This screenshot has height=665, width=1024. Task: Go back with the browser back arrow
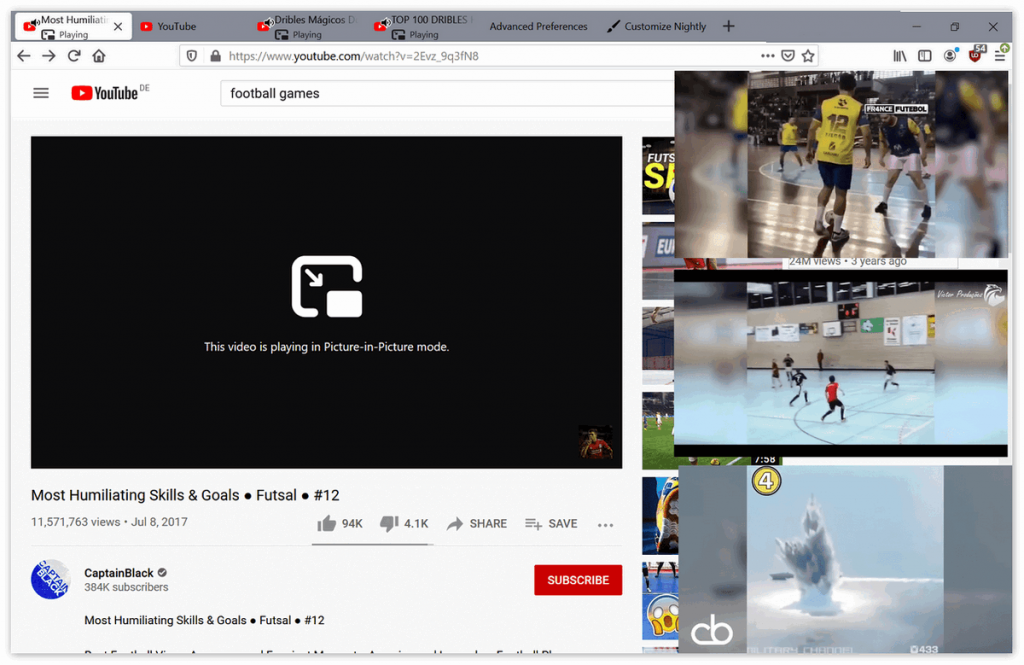(24, 56)
